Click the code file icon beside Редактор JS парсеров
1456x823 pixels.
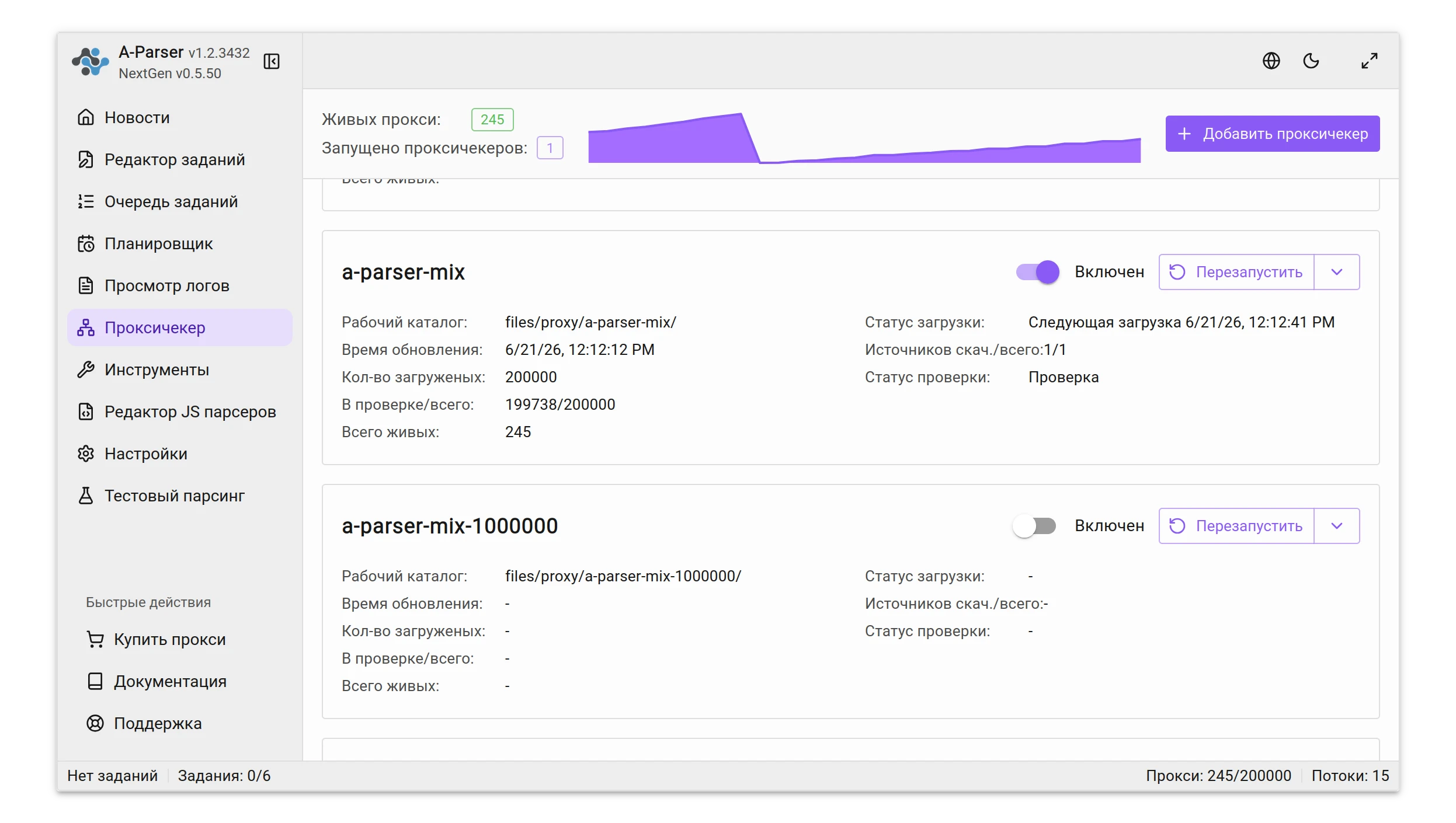(86, 411)
